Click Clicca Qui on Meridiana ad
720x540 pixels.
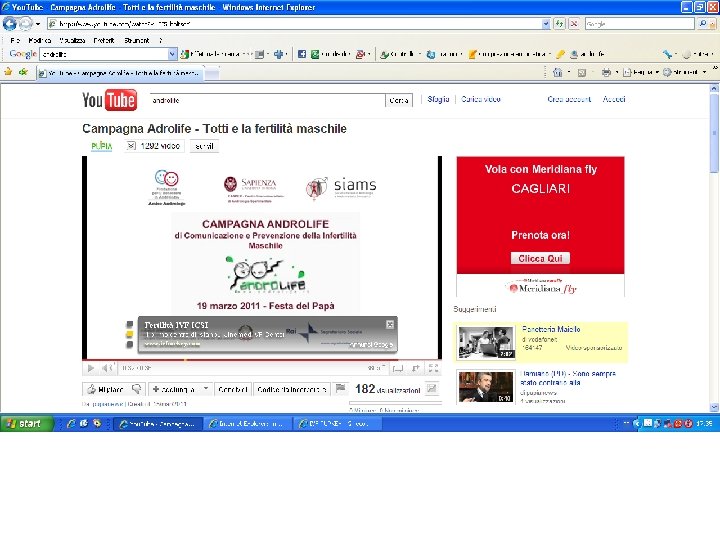[540, 259]
